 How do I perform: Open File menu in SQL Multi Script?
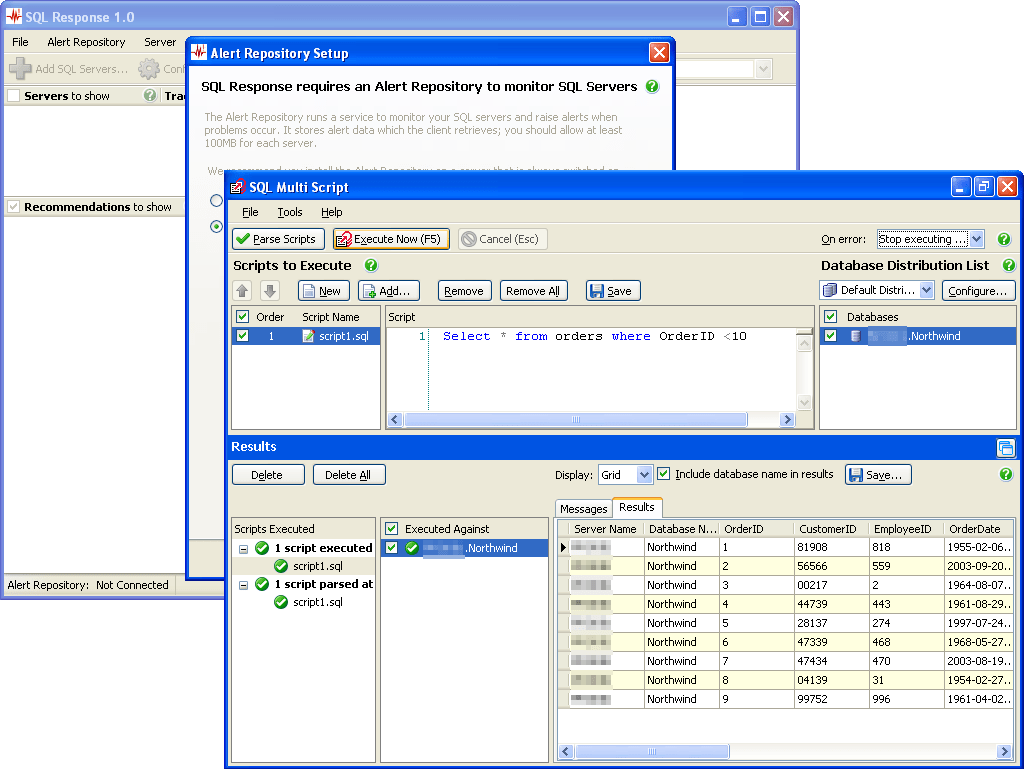[250, 212]
